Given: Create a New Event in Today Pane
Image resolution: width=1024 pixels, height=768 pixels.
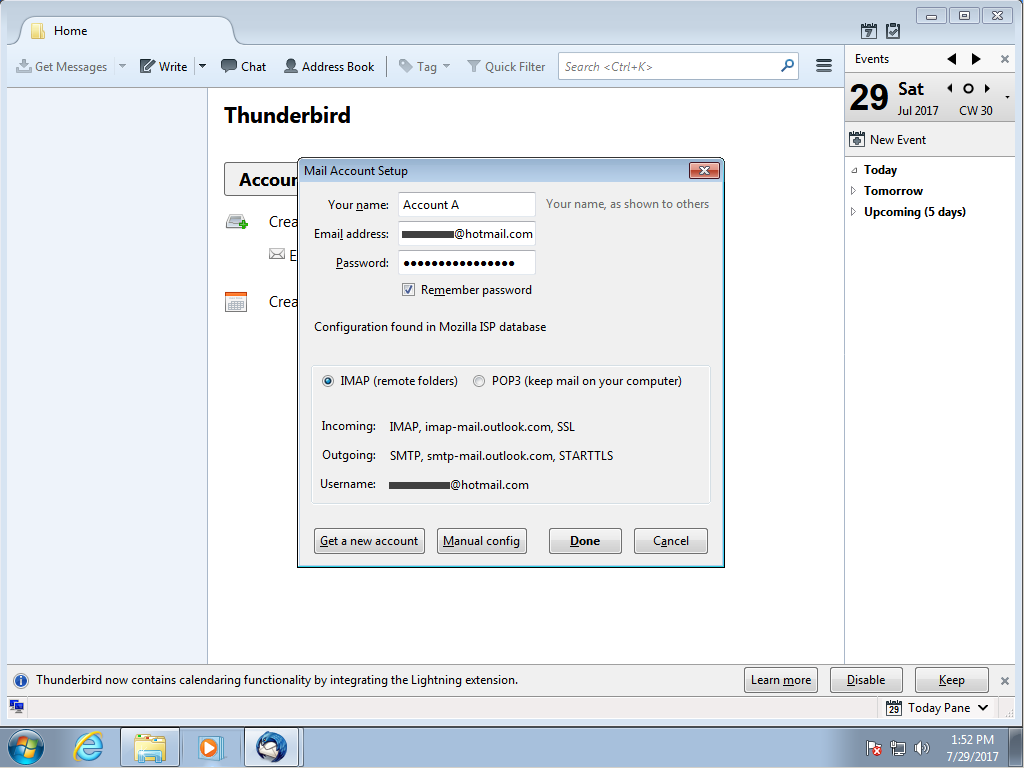Looking at the screenshot, I should pos(887,140).
